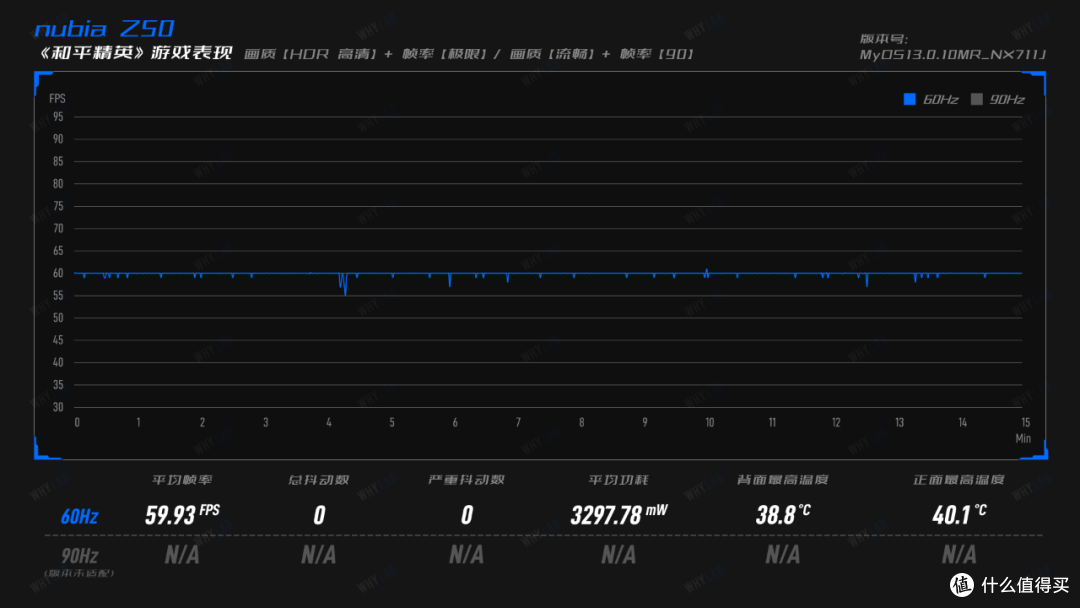
Task: Click the 版本未适配 note
Action: coord(79,573)
